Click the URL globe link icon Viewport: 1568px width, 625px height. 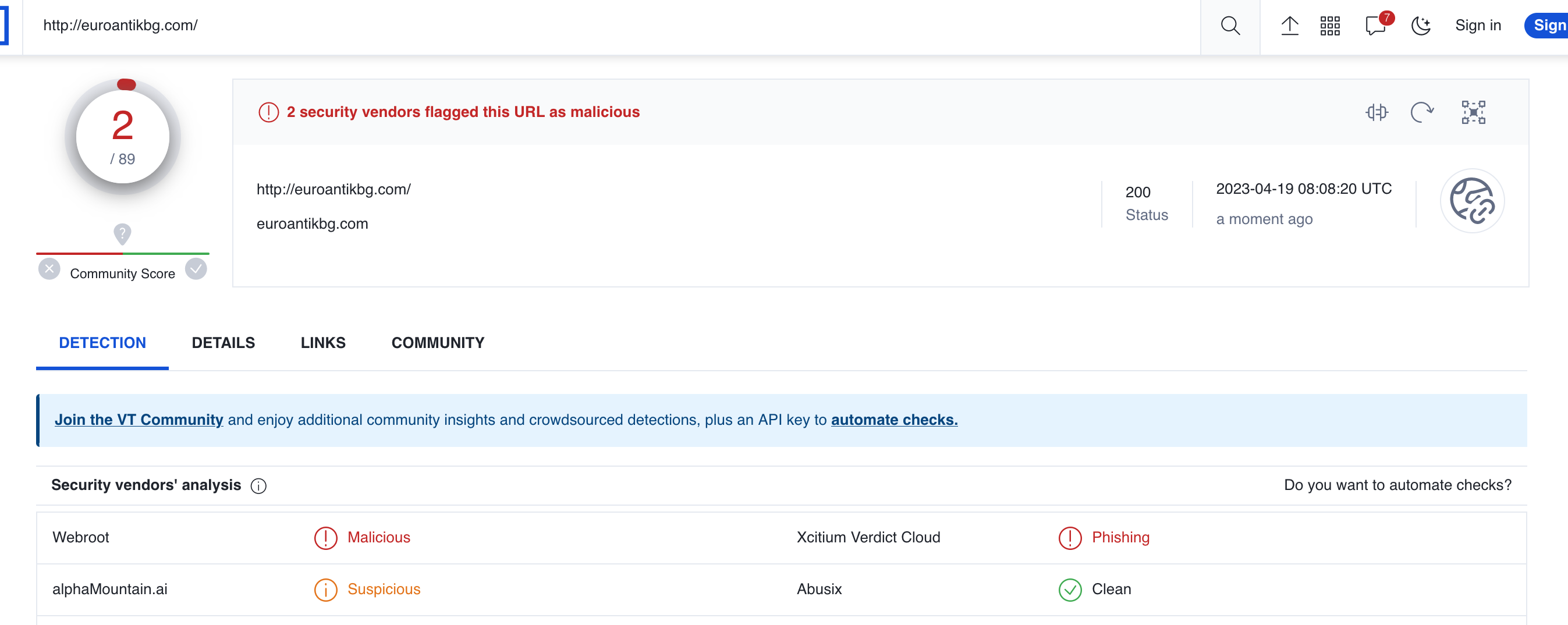point(1472,201)
